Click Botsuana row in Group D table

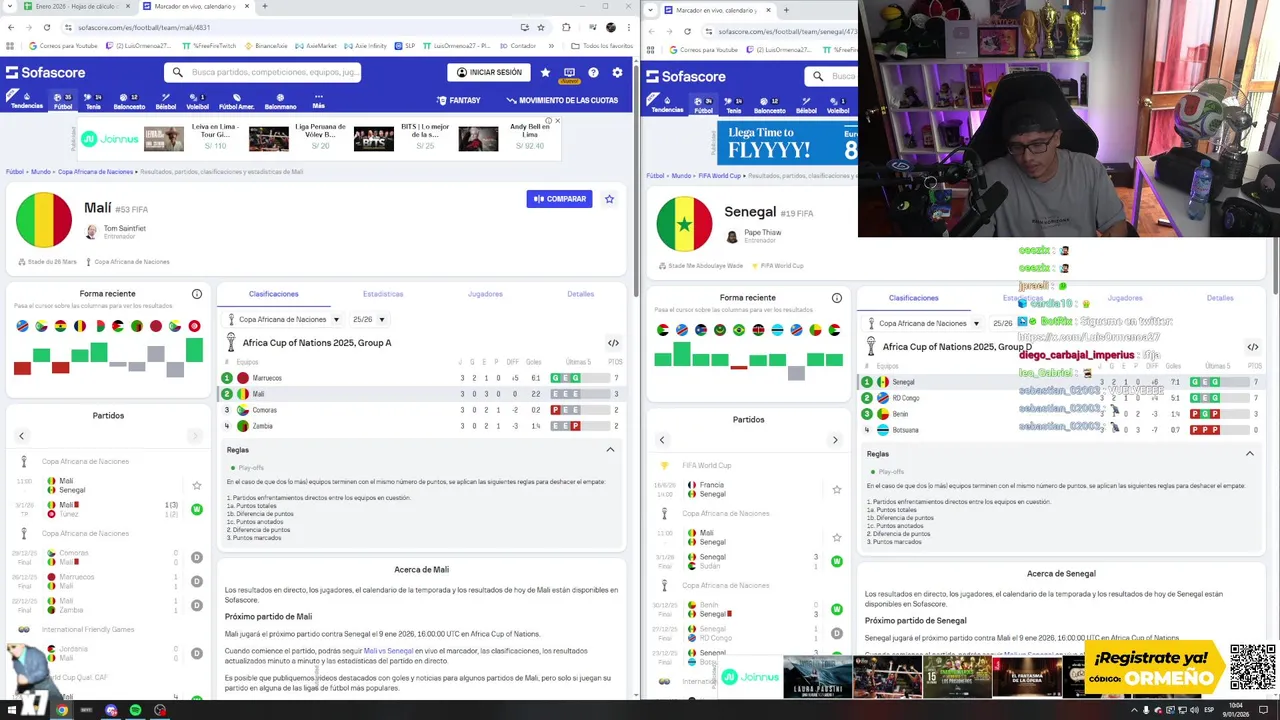[x=1062, y=430]
